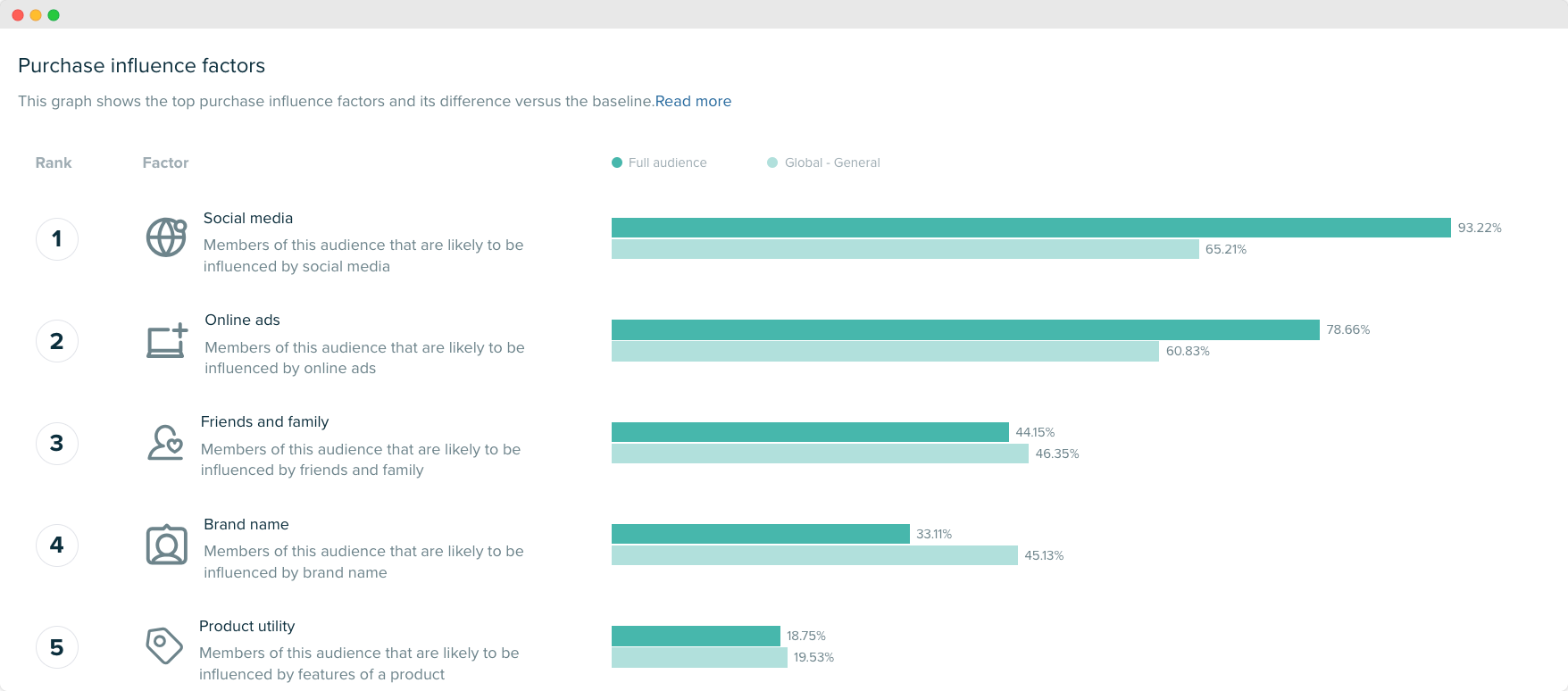Click the Rank column header
Screen dimensions: 1568x691
pyautogui.click(x=53, y=162)
